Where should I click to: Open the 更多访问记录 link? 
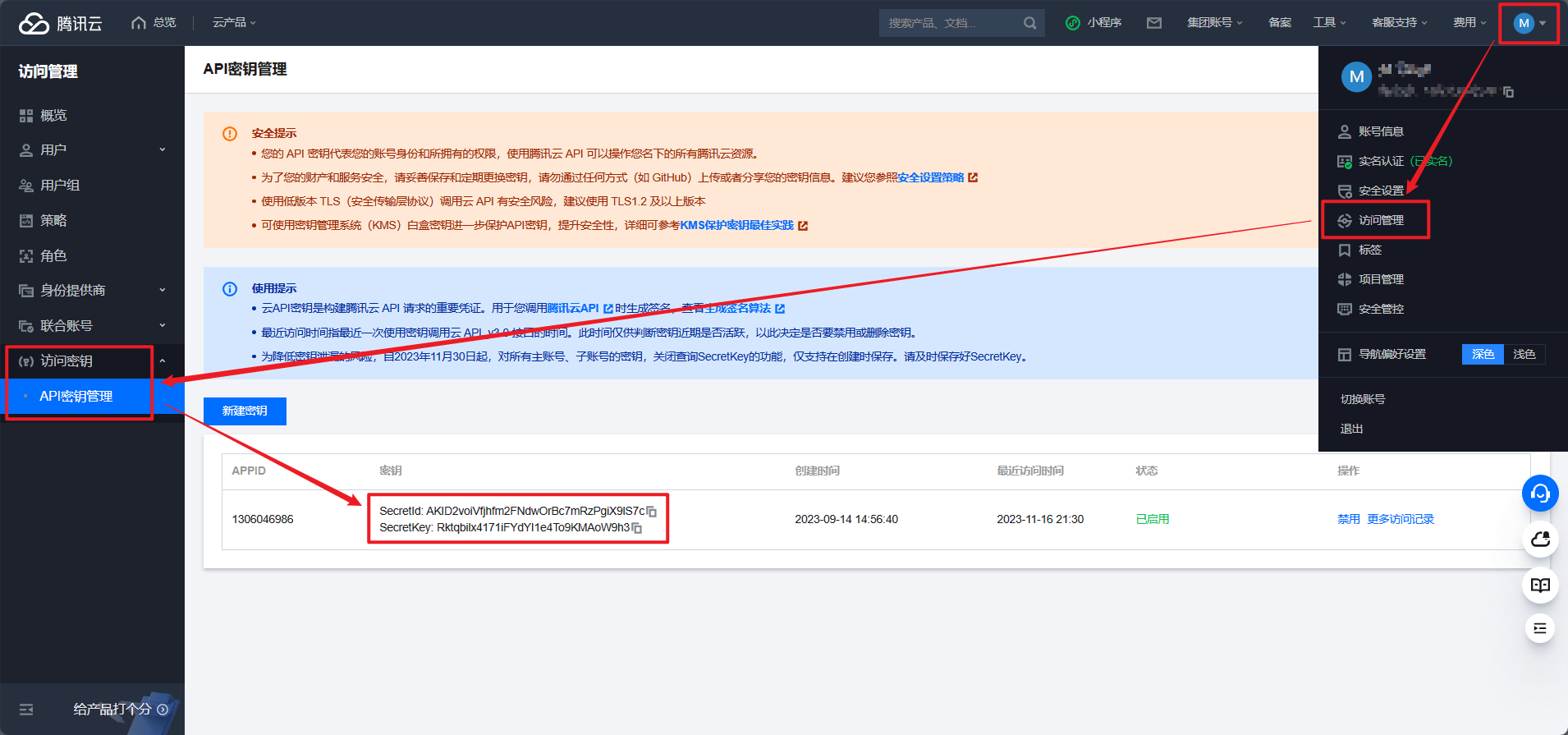pyautogui.click(x=1401, y=519)
